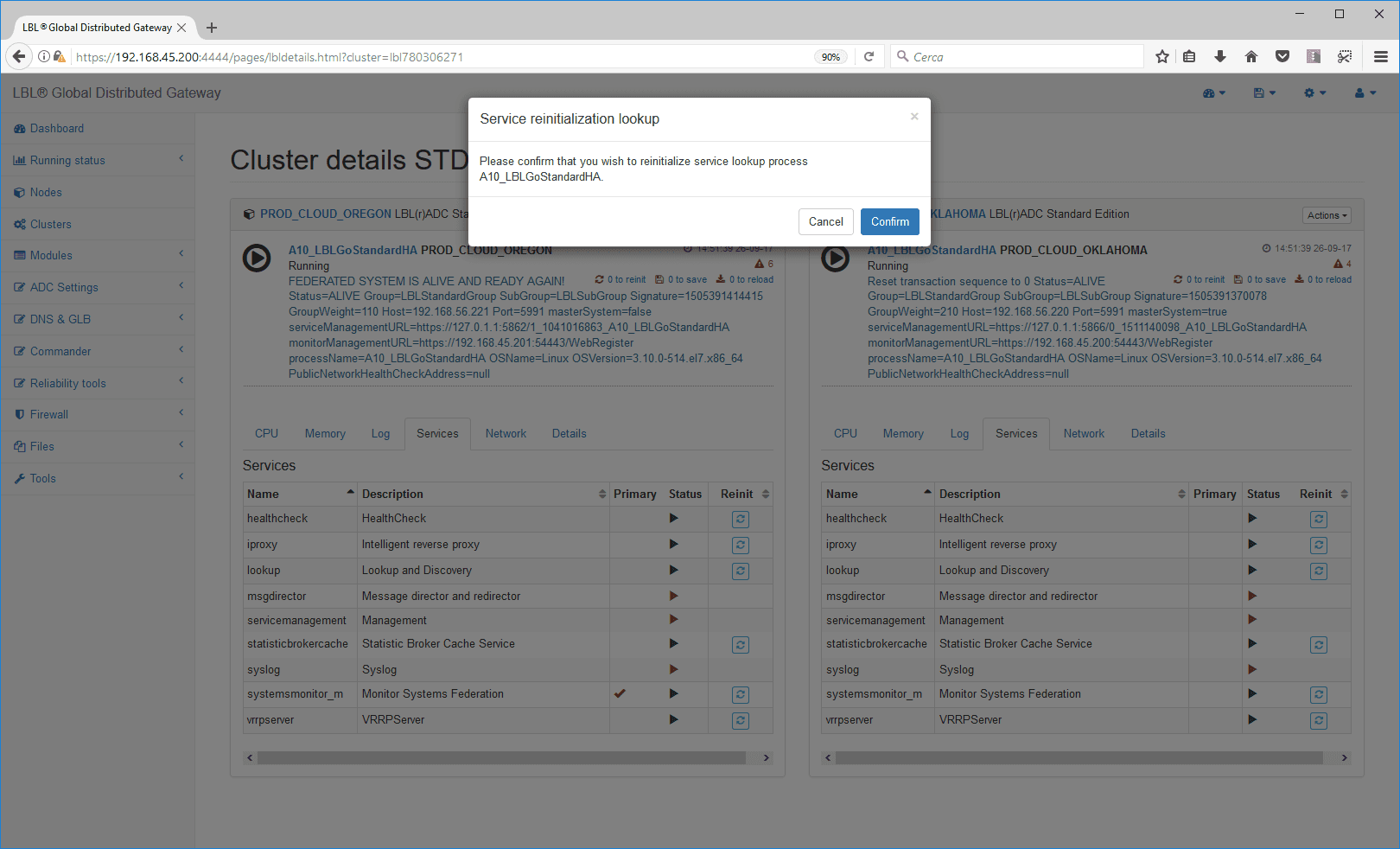Reinit healthcheck service in Oregon table

point(741,520)
